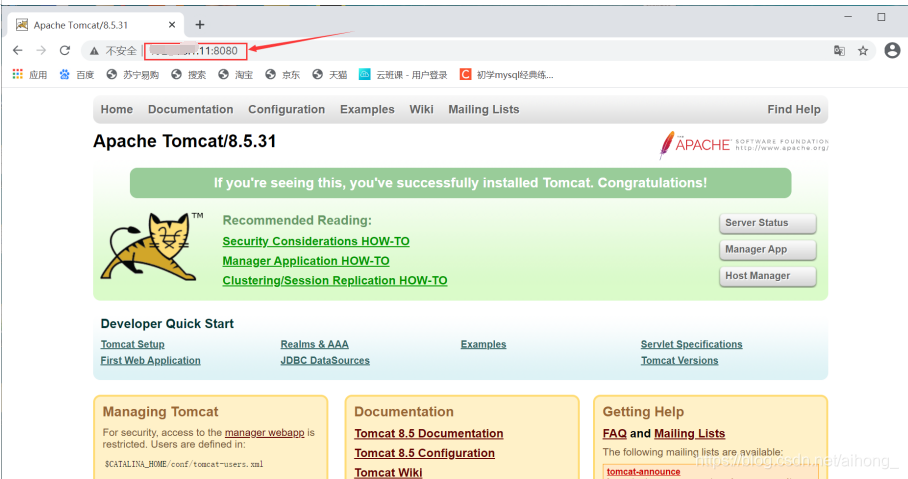
Task: Open the translate page icon
Action: tap(839, 51)
